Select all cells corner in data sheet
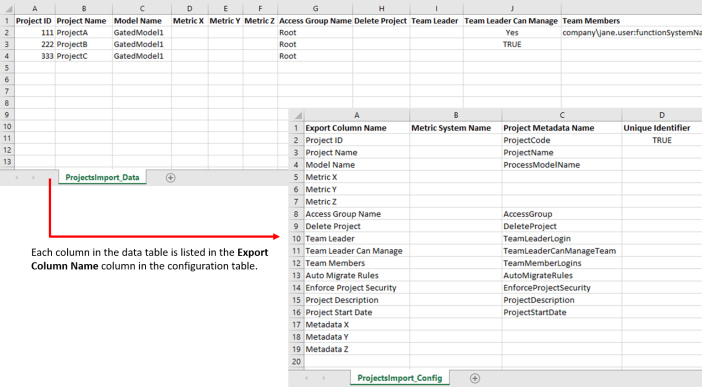Viewport: 702px width, 387px height. pos(7,9)
